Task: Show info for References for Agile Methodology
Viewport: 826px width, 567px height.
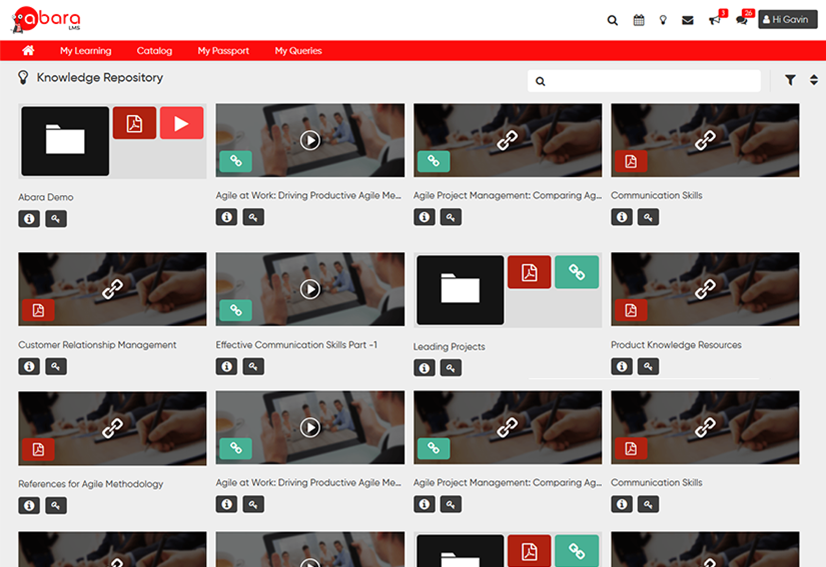Action: click(x=29, y=505)
